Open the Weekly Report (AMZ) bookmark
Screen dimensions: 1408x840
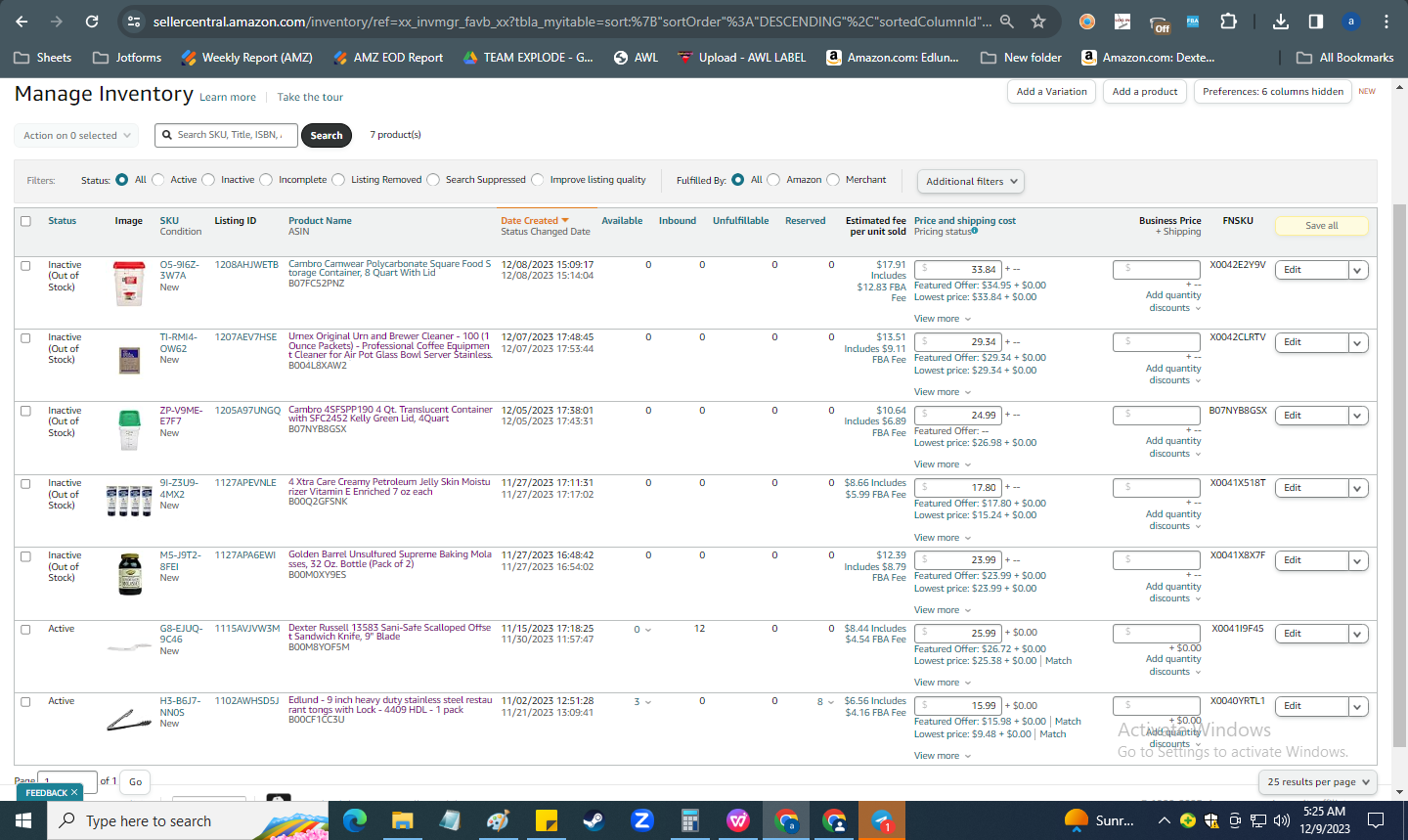246,58
